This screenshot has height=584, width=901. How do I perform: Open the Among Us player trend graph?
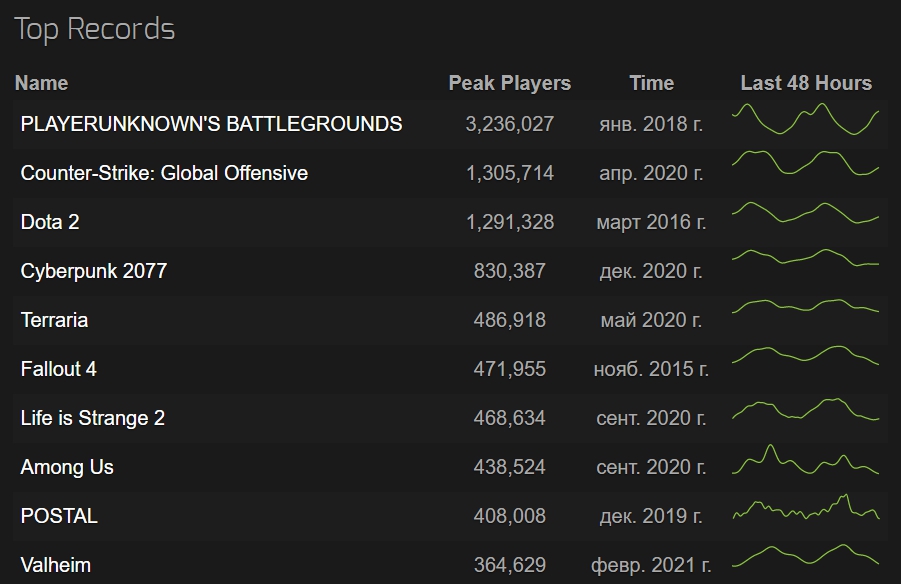(806, 462)
